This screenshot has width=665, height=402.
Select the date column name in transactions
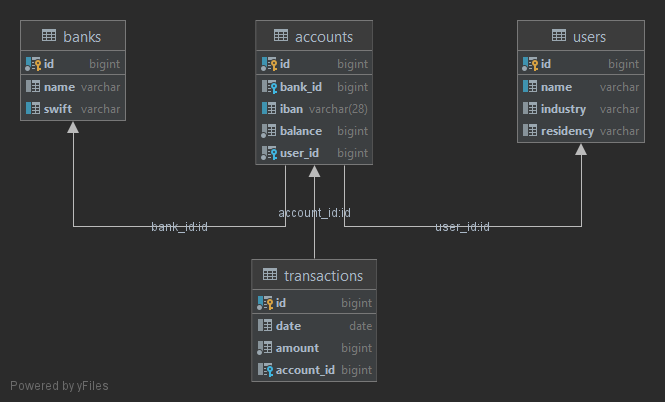[288, 326]
